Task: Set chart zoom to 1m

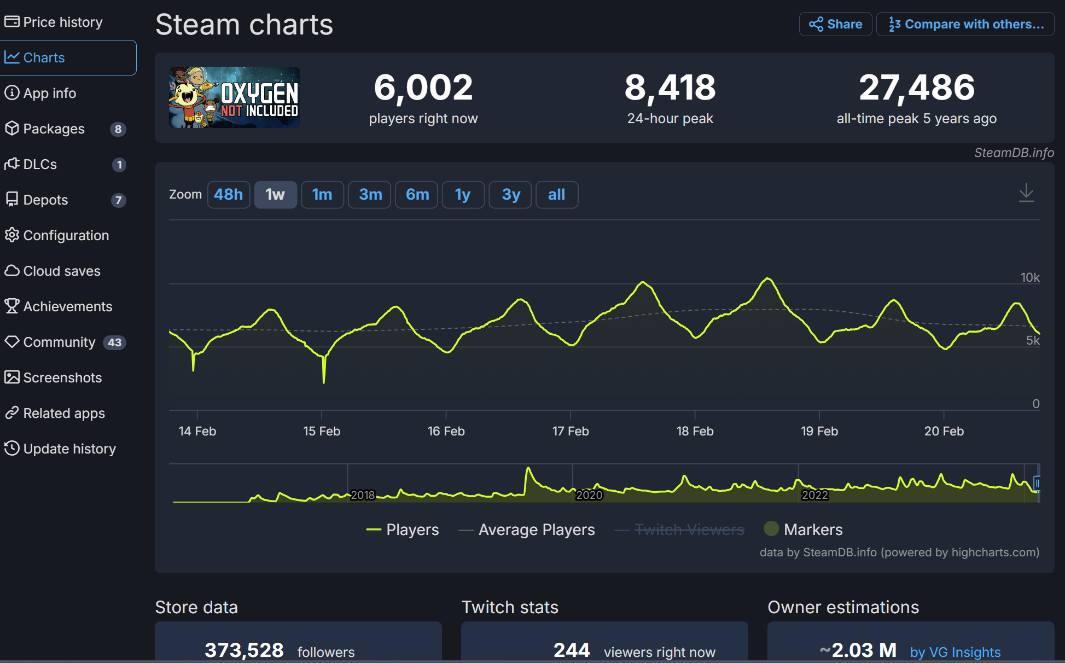Action: [x=322, y=195]
